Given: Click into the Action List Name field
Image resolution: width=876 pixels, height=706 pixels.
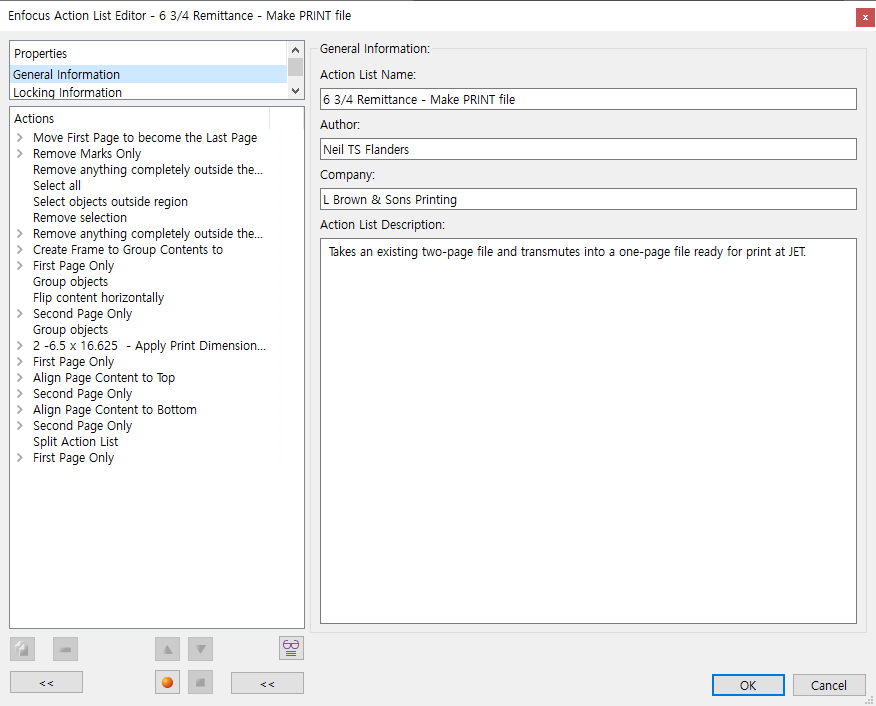Looking at the screenshot, I should pos(588,99).
